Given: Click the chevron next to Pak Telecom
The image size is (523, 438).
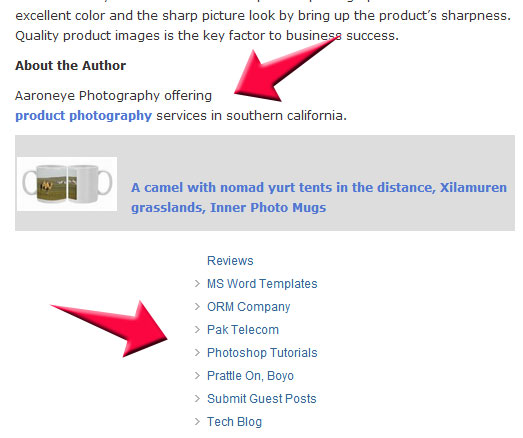Looking at the screenshot, I should pos(197,330).
